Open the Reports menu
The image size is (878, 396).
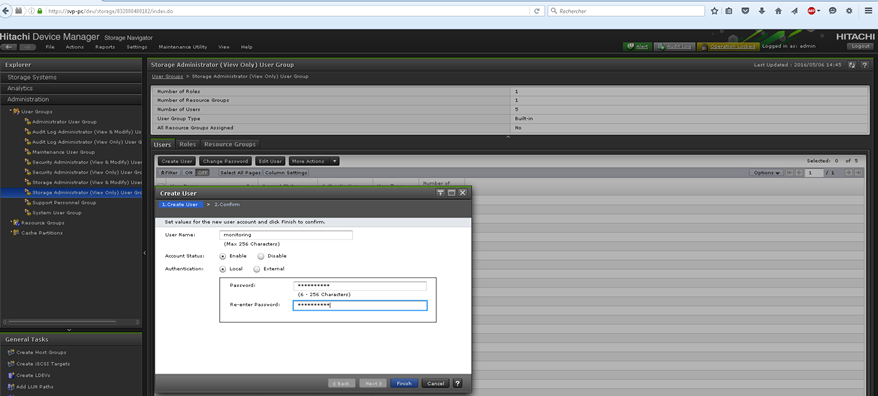tap(105, 47)
